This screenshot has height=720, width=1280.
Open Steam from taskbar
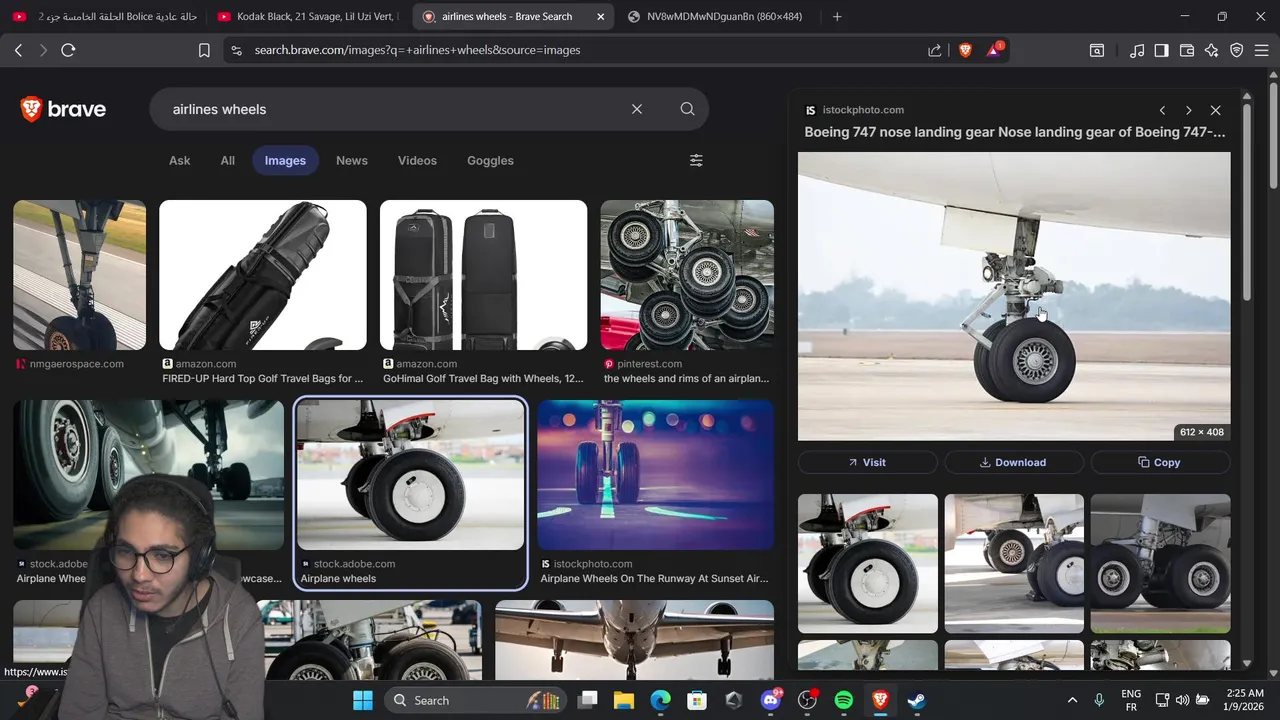[917, 700]
